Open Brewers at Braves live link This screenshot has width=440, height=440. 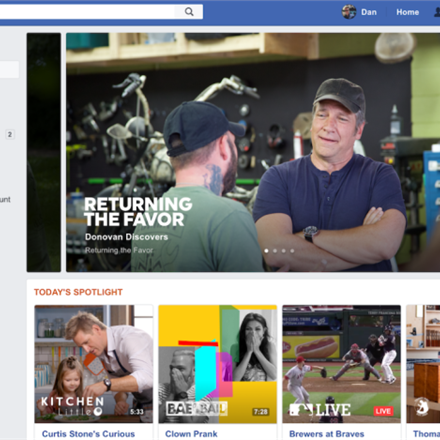[x=327, y=434]
